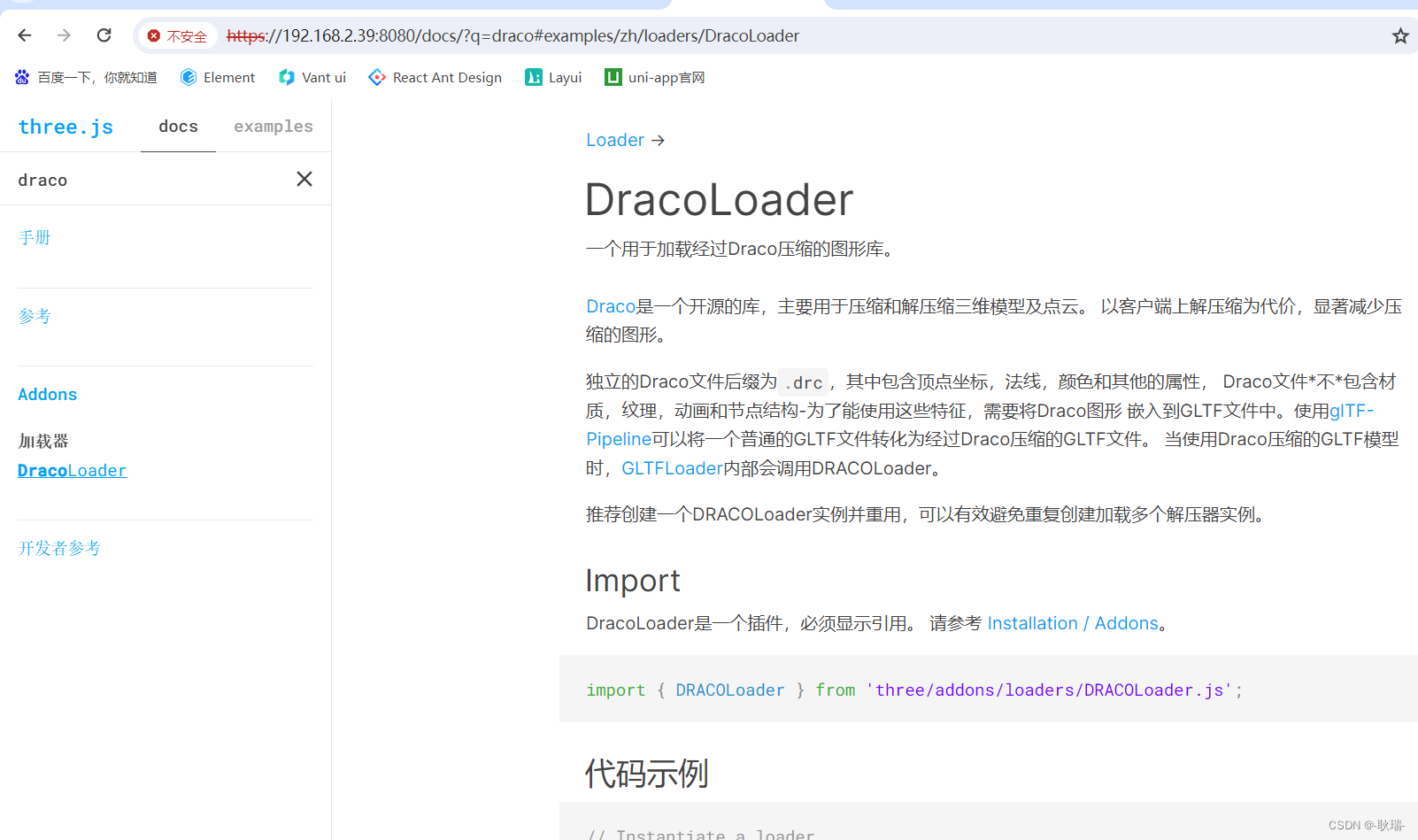1418x840 pixels.
Task: Open the Element bookmark
Action: pos(217,77)
